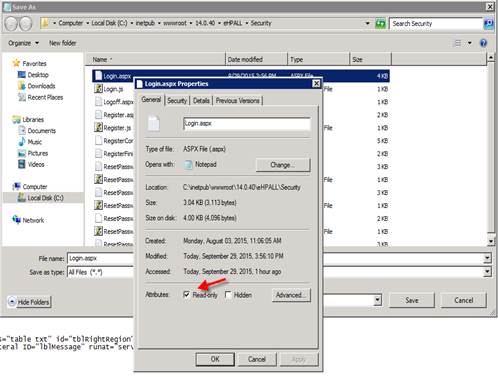The image size is (498, 377).
Task: Select the Logoff.aspx file
Action: coord(114,102)
